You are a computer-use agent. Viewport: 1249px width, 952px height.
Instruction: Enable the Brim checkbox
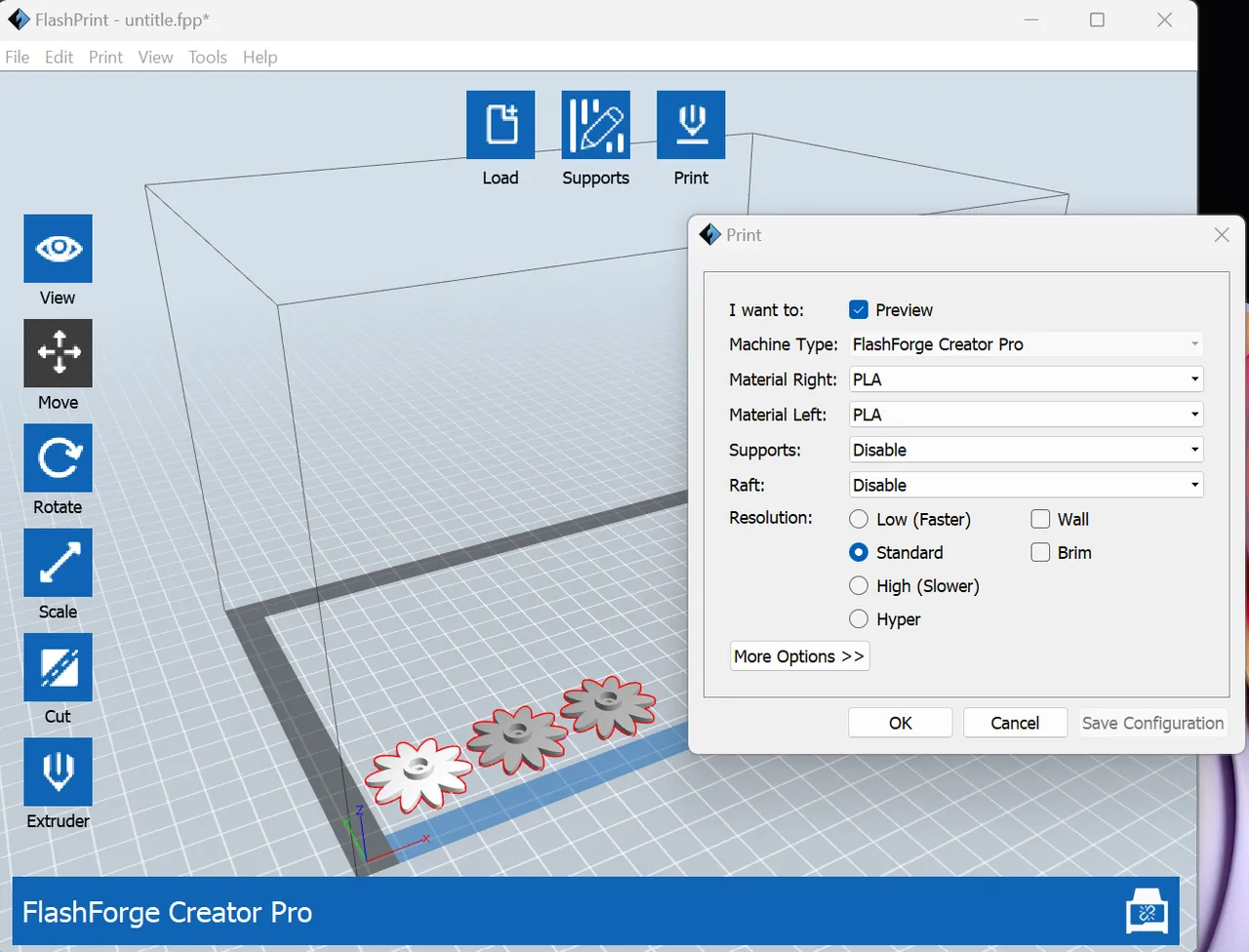1040,552
